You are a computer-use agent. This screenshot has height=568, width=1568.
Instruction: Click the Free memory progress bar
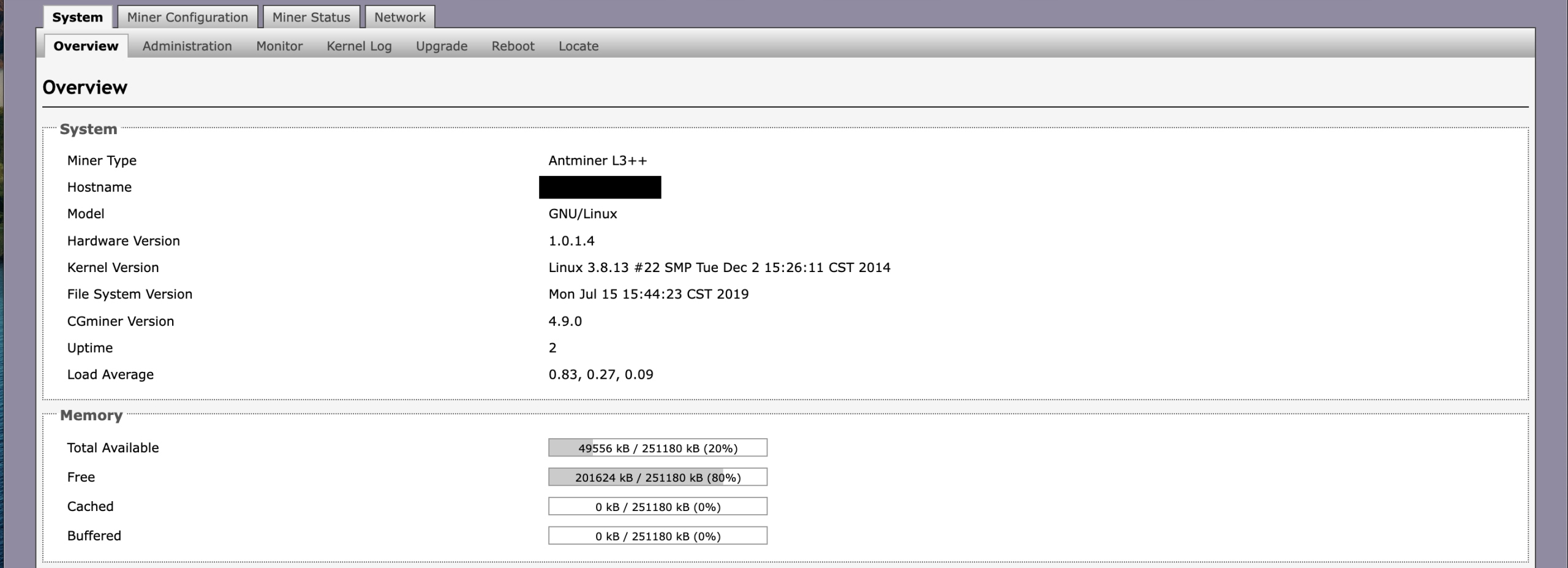click(658, 477)
